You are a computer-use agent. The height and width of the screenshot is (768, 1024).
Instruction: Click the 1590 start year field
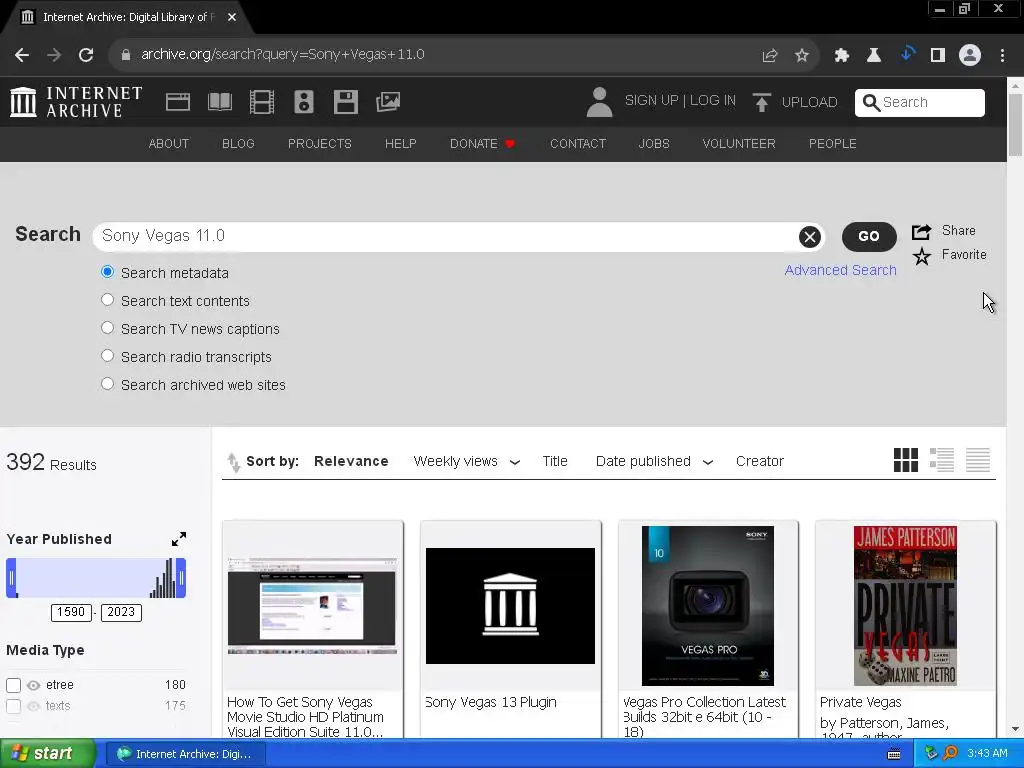tap(71, 613)
